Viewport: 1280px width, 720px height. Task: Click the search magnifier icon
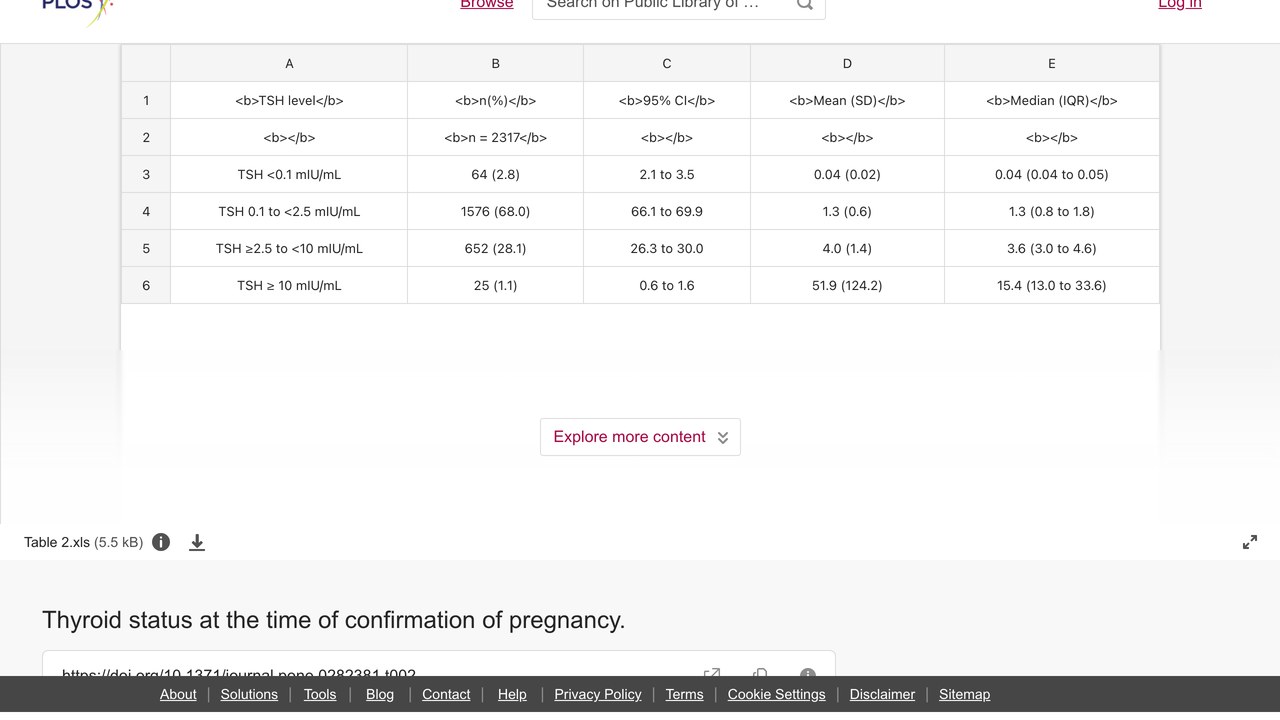click(x=804, y=5)
